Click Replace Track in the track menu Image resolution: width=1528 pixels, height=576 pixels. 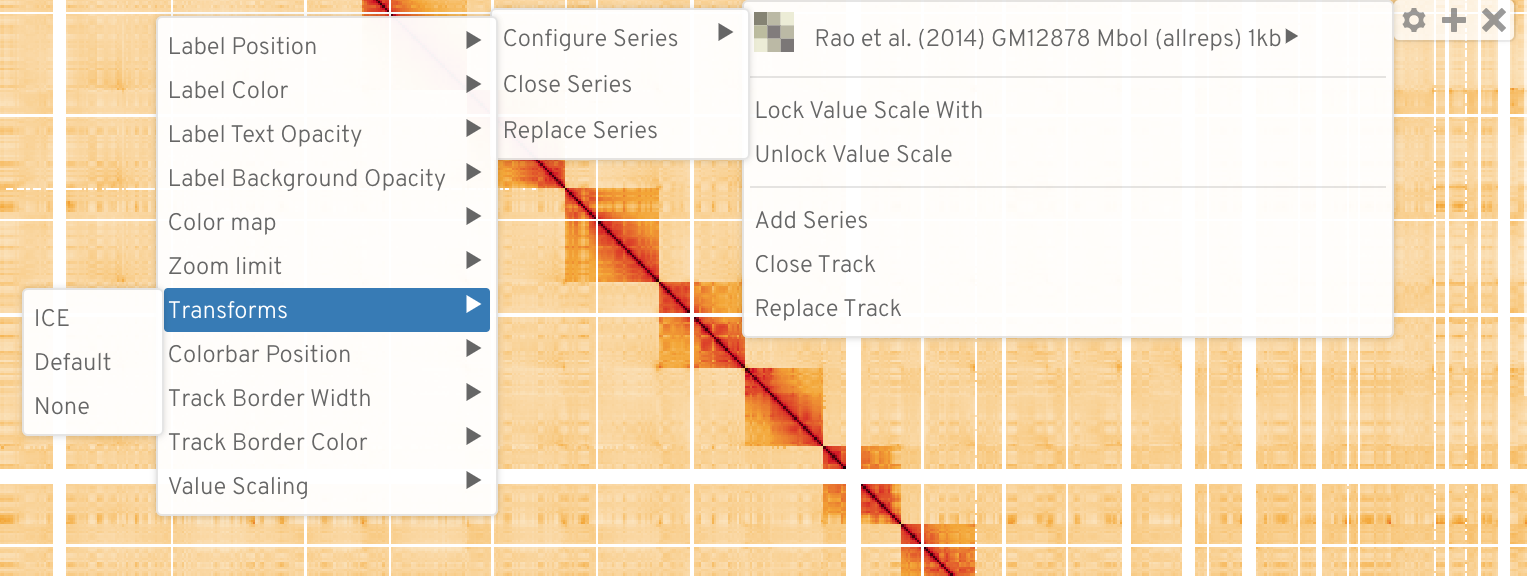coord(827,308)
